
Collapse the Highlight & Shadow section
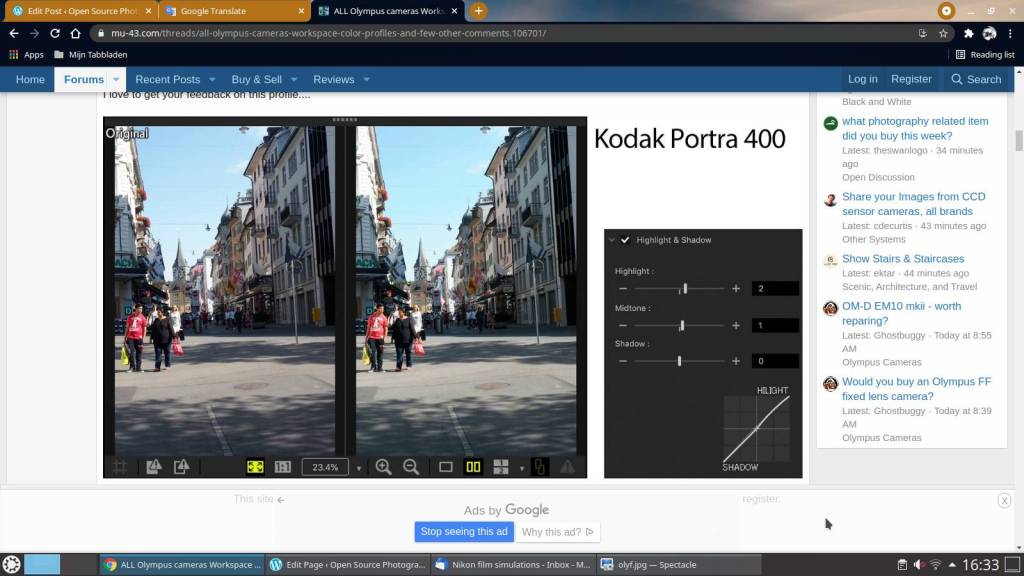612,240
